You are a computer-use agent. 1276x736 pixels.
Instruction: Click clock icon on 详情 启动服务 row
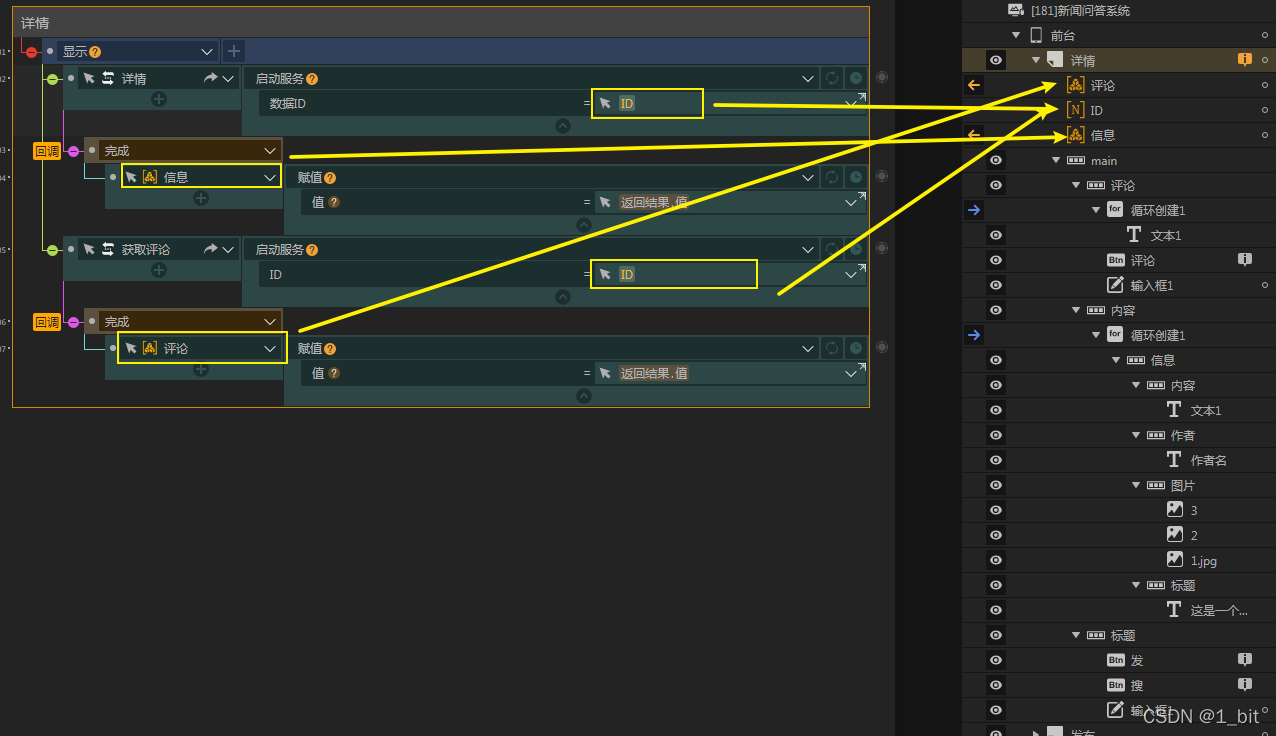point(856,78)
